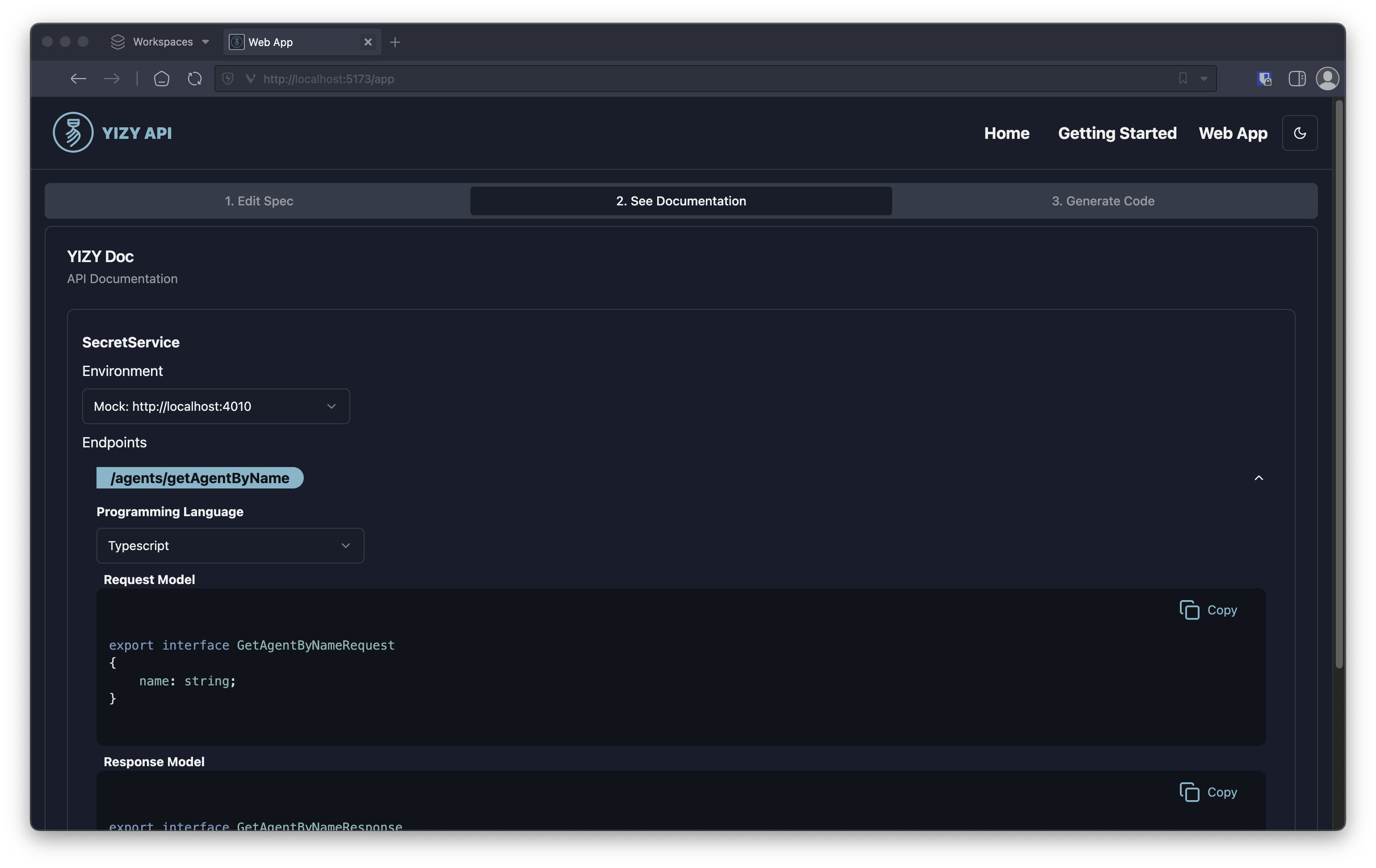The image size is (1376, 868).
Task: Click the 'name: string;' code line
Action: 188,681
